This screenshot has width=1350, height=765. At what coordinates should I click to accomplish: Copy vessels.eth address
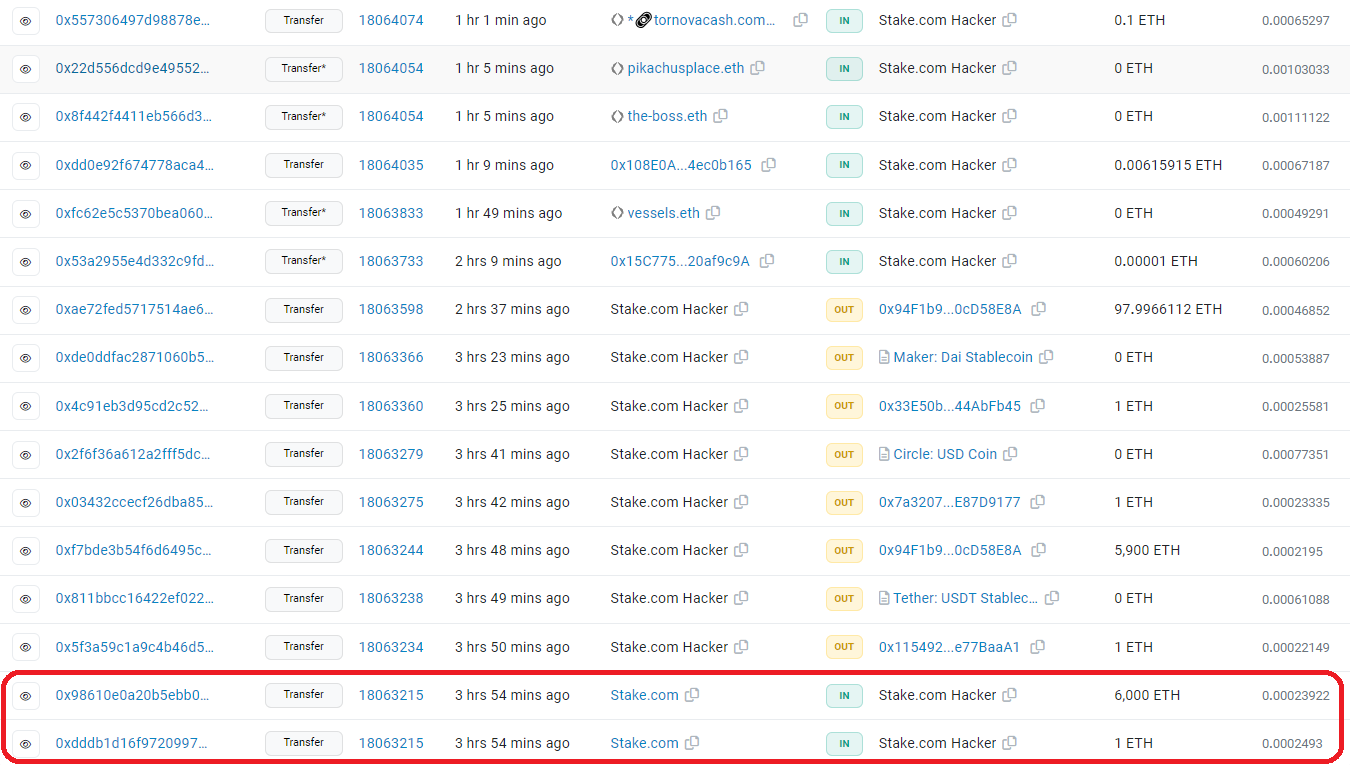[x=713, y=213]
